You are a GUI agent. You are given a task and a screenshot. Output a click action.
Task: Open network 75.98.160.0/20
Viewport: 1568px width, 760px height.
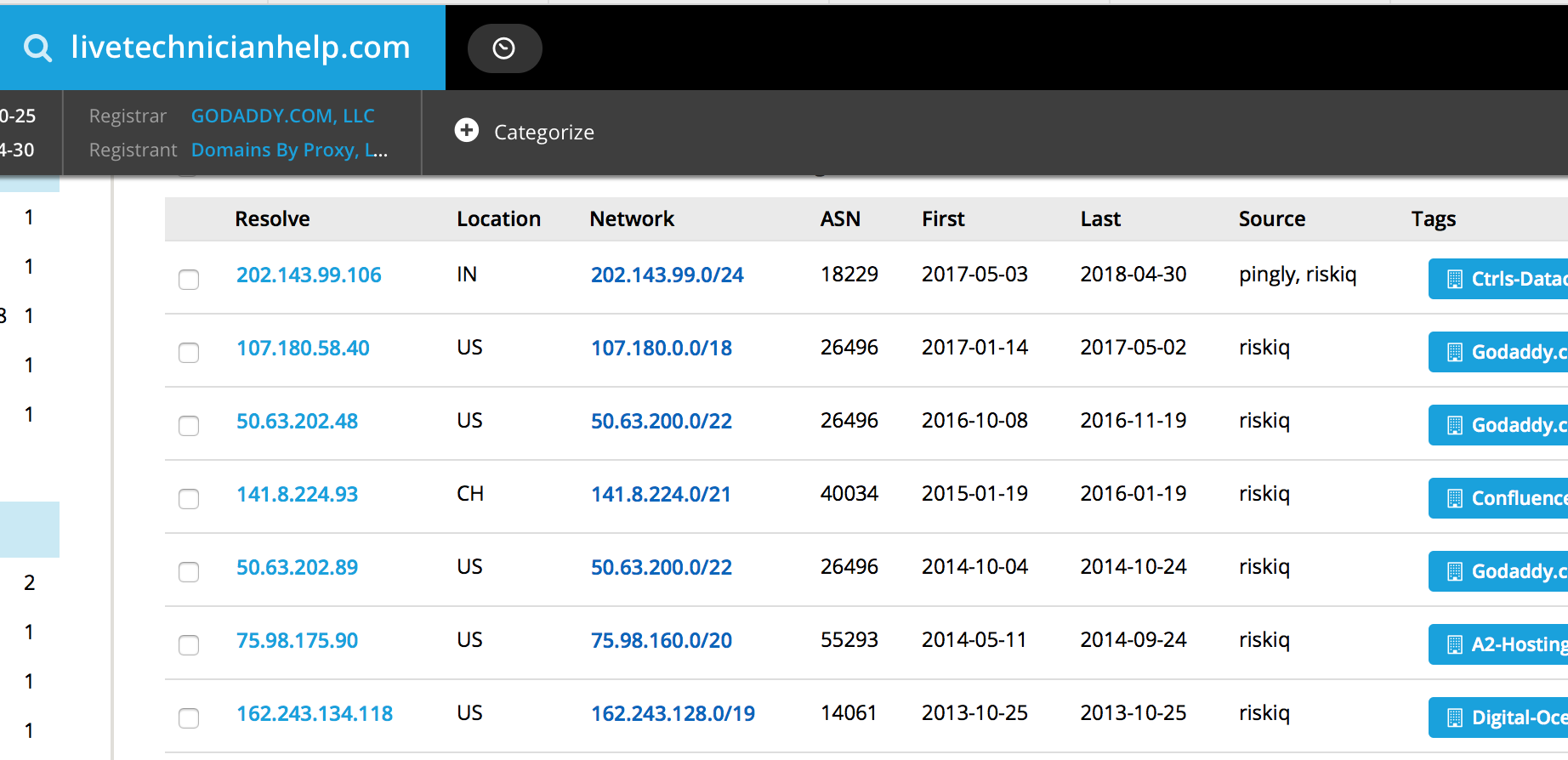tap(661, 640)
